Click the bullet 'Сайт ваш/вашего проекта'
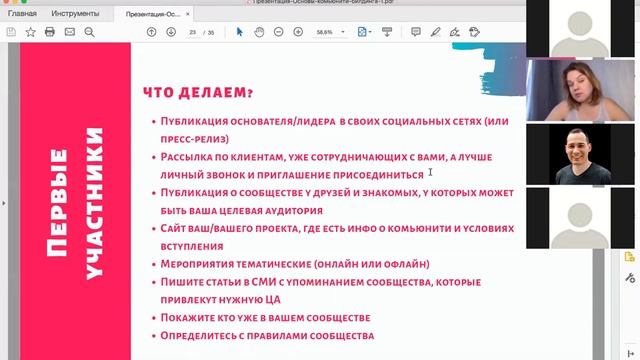The height and width of the screenshot is (360, 640). point(337,237)
